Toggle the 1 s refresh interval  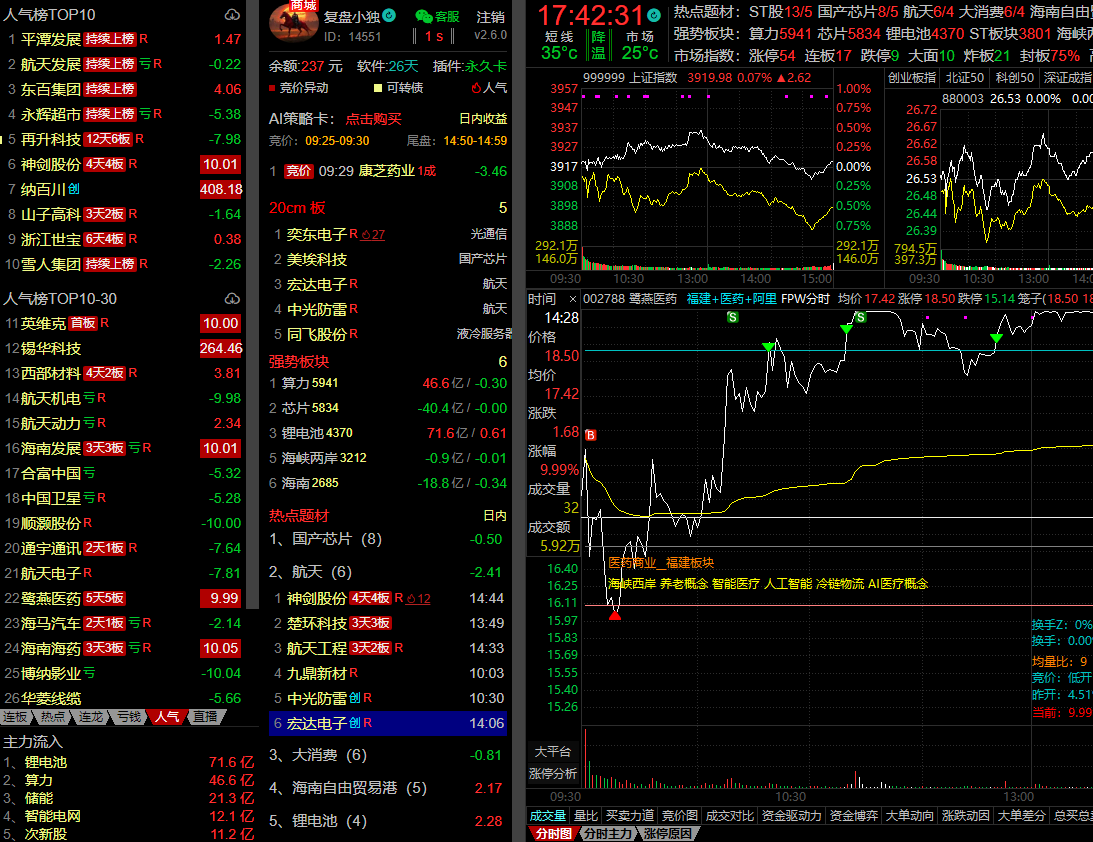click(x=434, y=36)
